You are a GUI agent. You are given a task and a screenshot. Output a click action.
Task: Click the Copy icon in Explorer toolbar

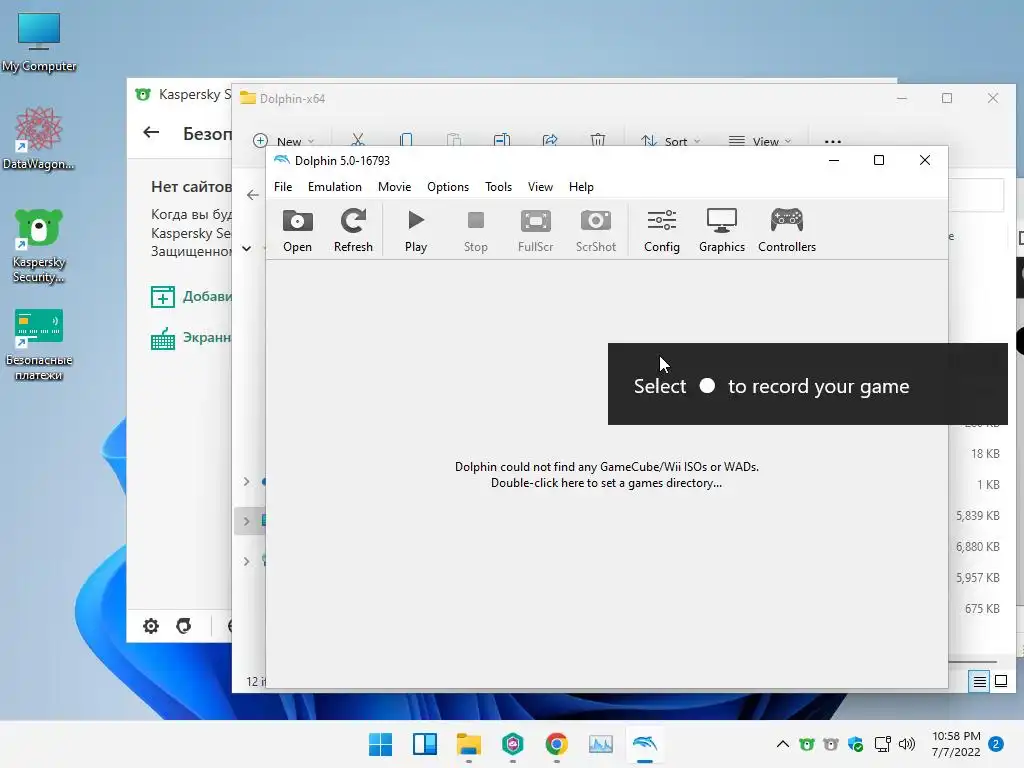[406, 140]
